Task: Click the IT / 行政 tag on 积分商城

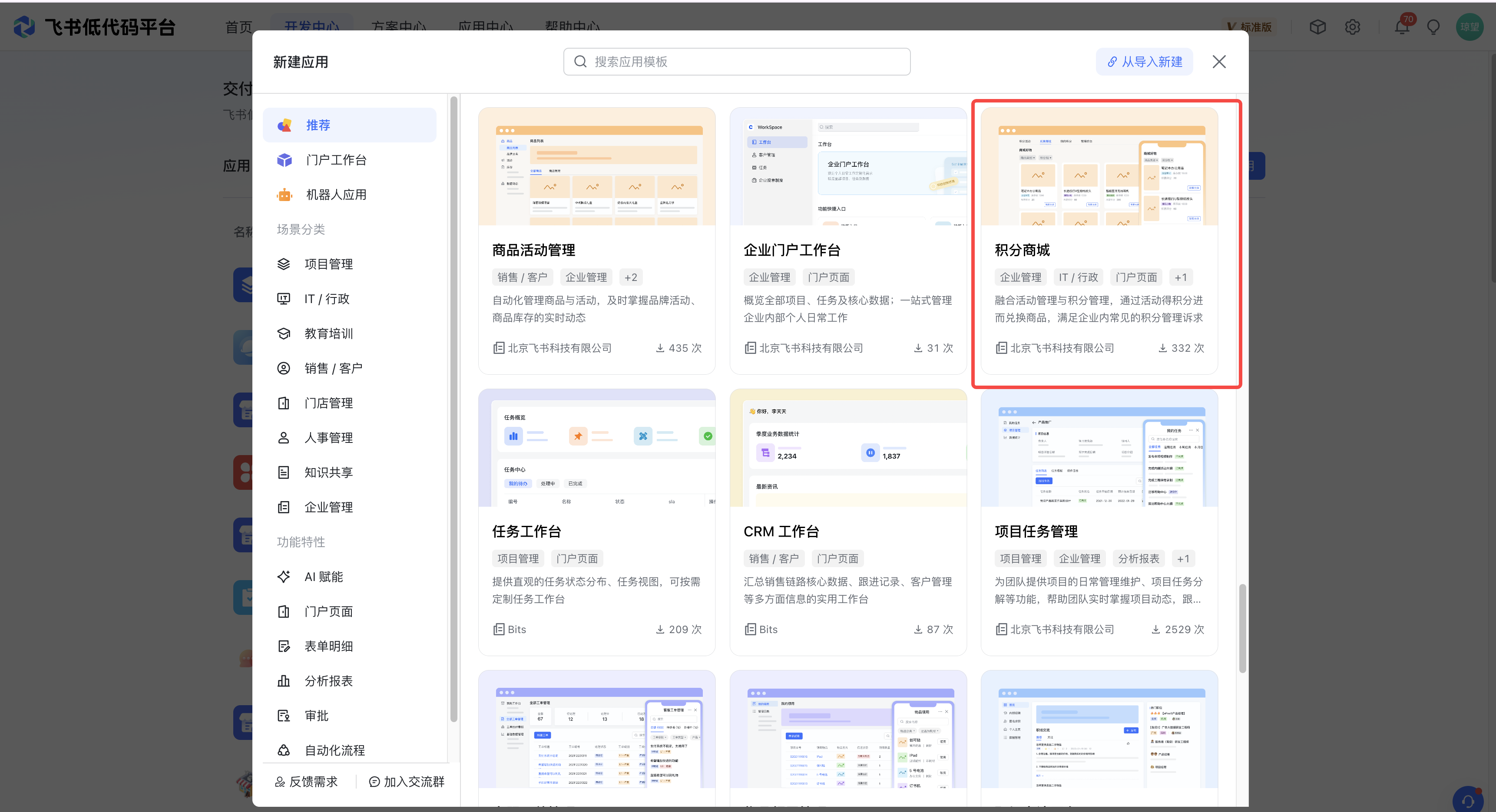Action: (x=1078, y=277)
